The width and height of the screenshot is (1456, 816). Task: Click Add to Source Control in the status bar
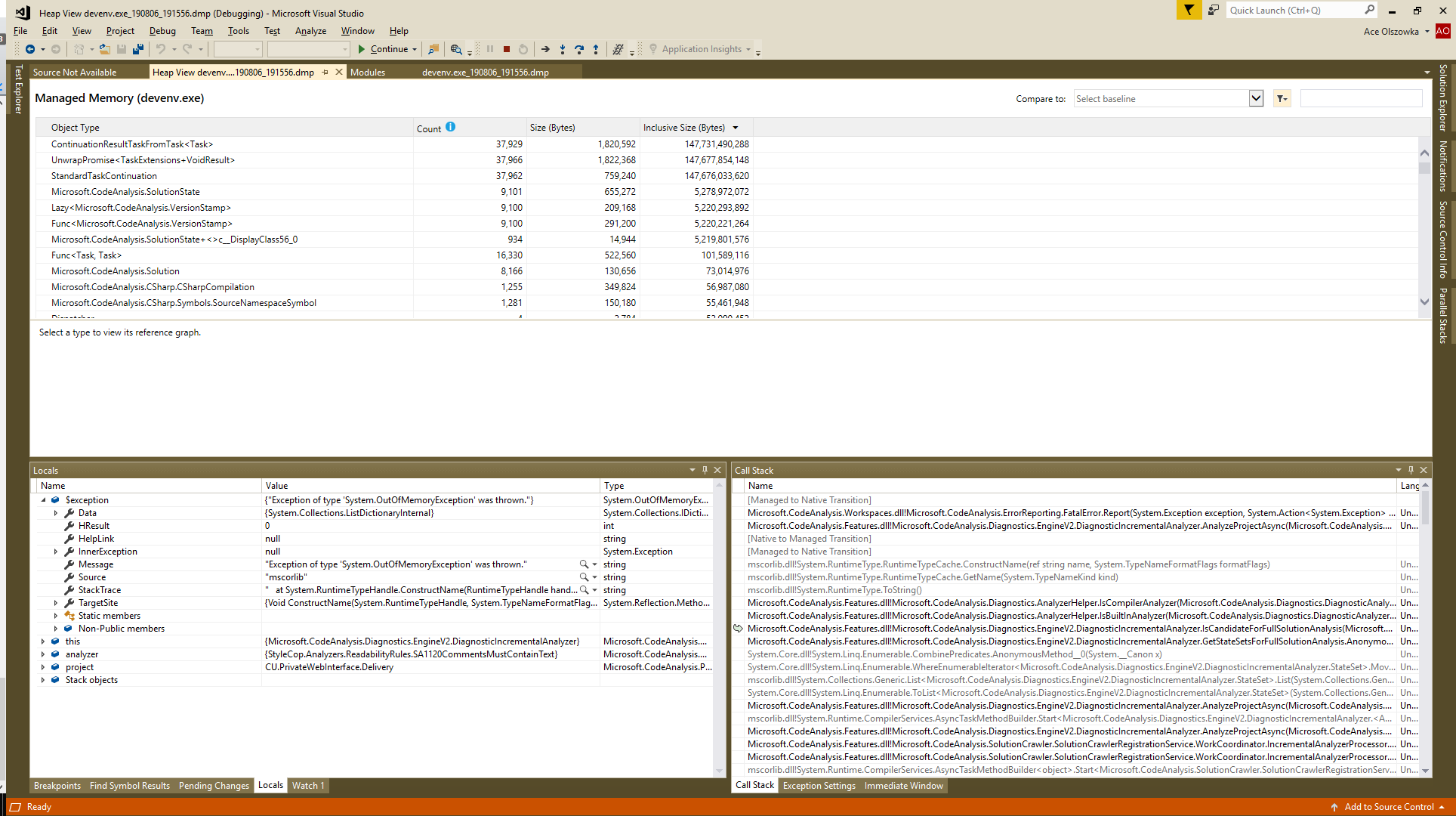pos(1388,806)
